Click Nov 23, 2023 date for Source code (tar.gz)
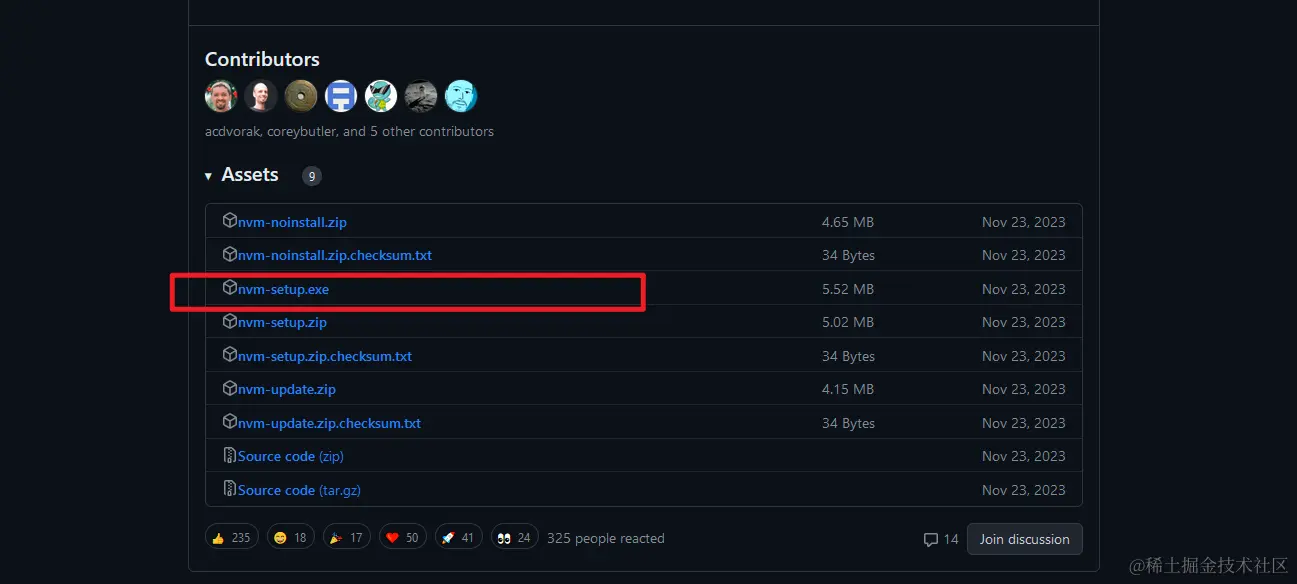Viewport: 1297px width, 584px height. click(x=1024, y=490)
